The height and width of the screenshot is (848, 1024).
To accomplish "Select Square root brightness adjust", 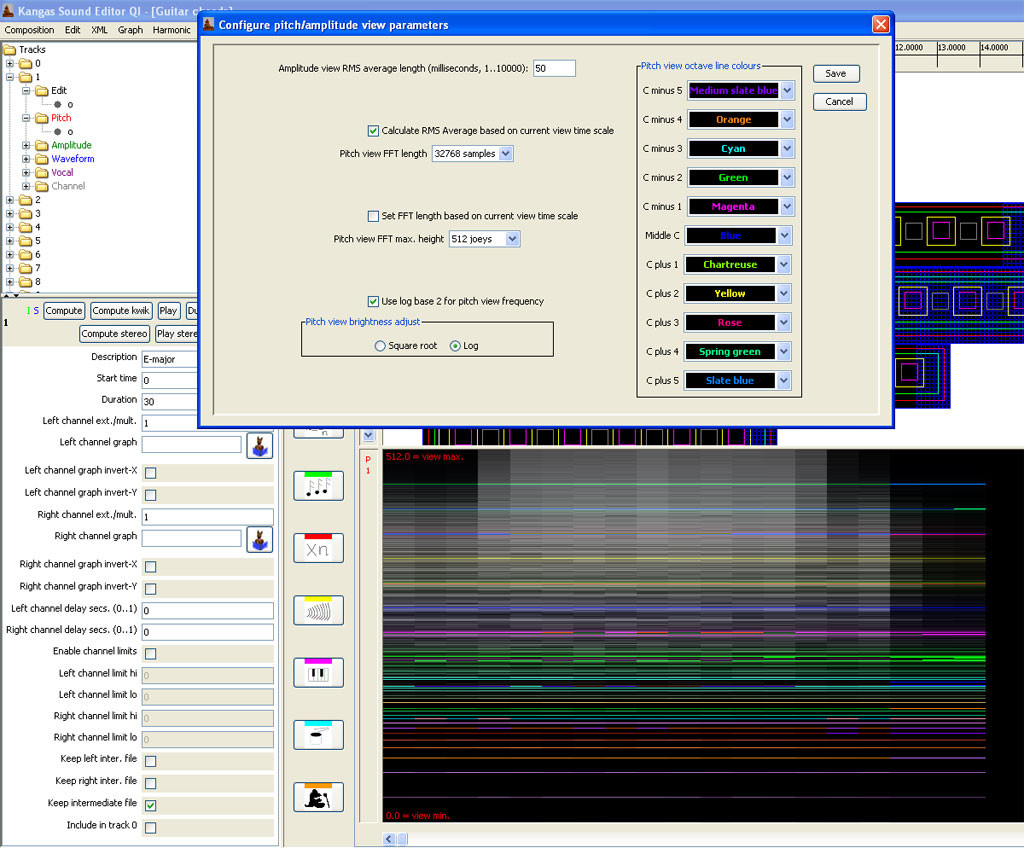I will 379,346.
